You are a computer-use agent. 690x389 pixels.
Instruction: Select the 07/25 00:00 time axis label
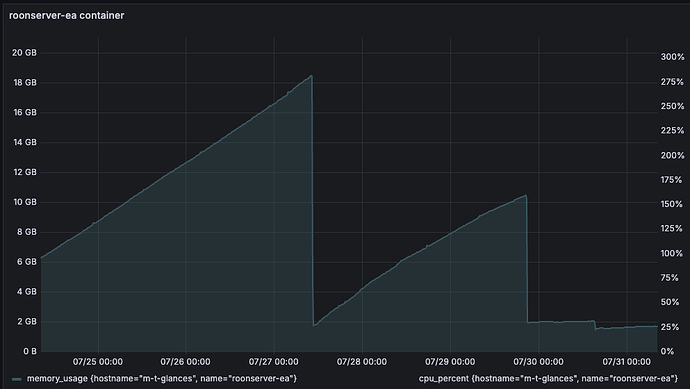click(x=98, y=362)
